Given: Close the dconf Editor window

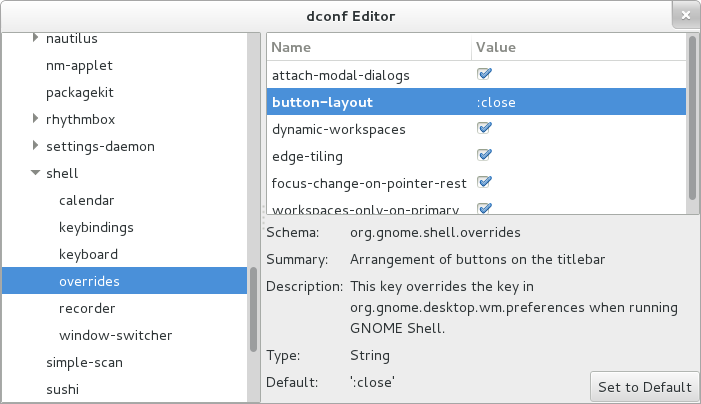Looking at the screenshot, I should pos(683,16).
